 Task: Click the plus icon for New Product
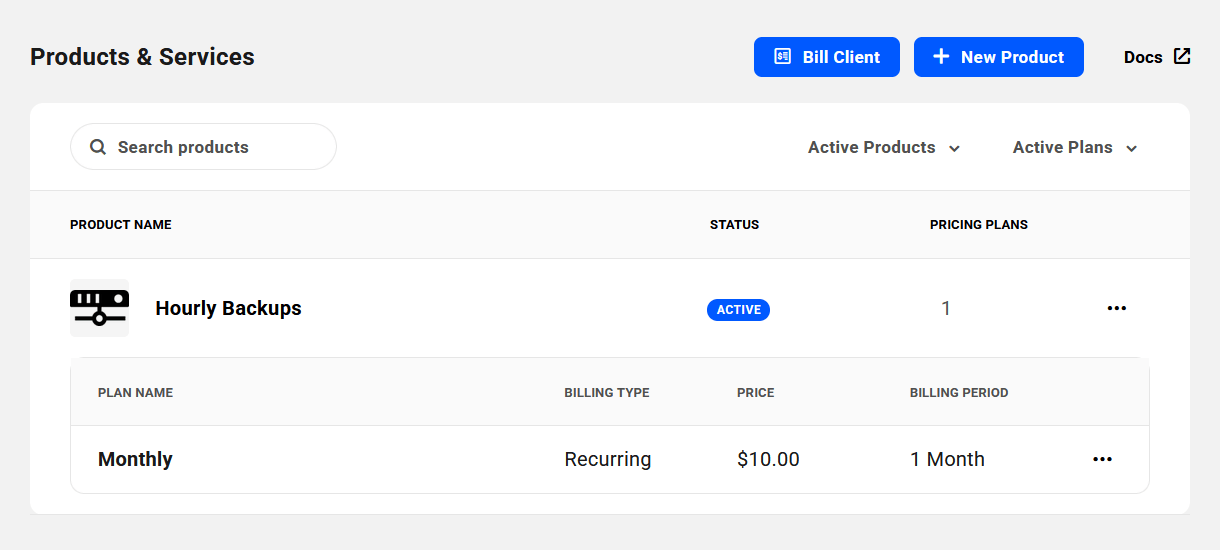pos(940,57)
